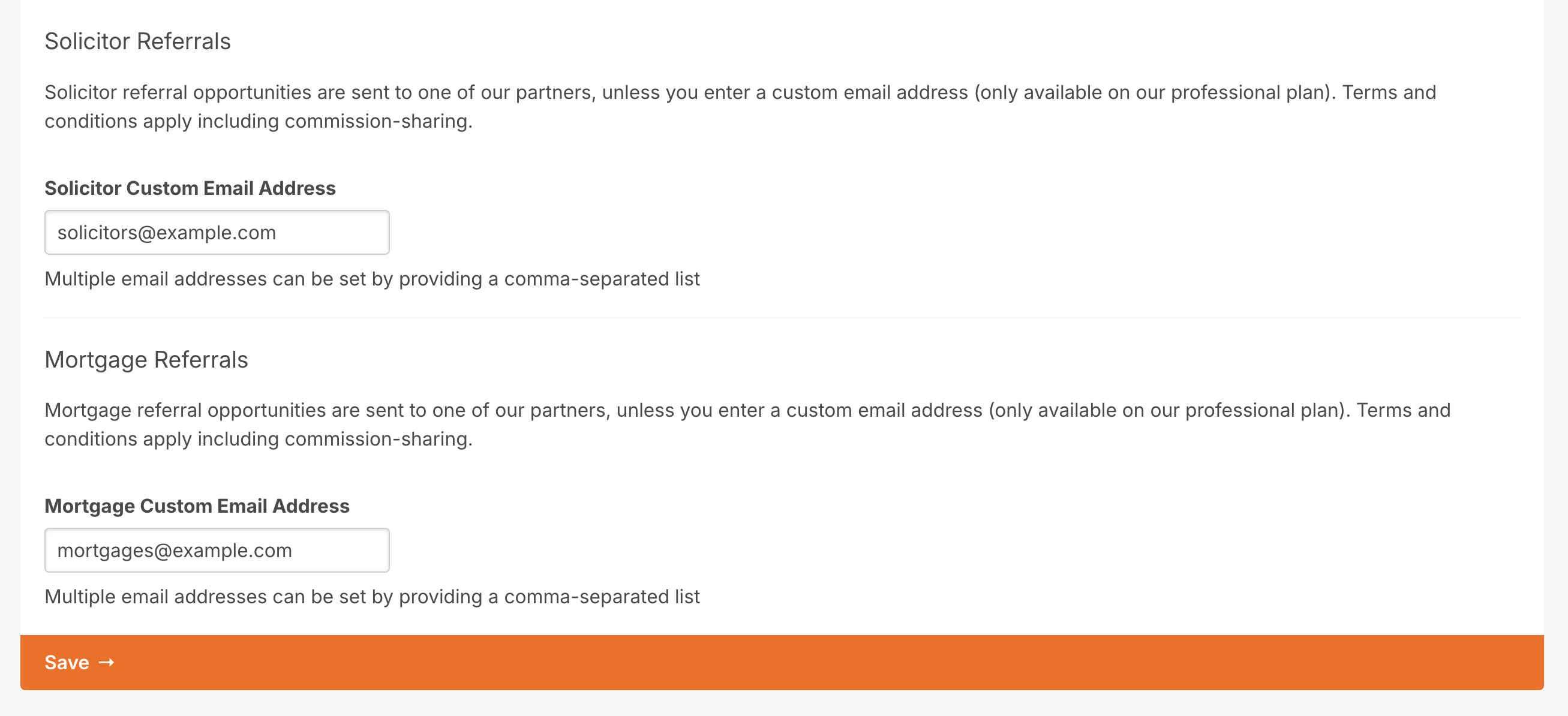The image size is (1568, 716).
Task: Click comma-separated hint under mortgage email field
Action: pyautogui.click(x=372, y=596)
